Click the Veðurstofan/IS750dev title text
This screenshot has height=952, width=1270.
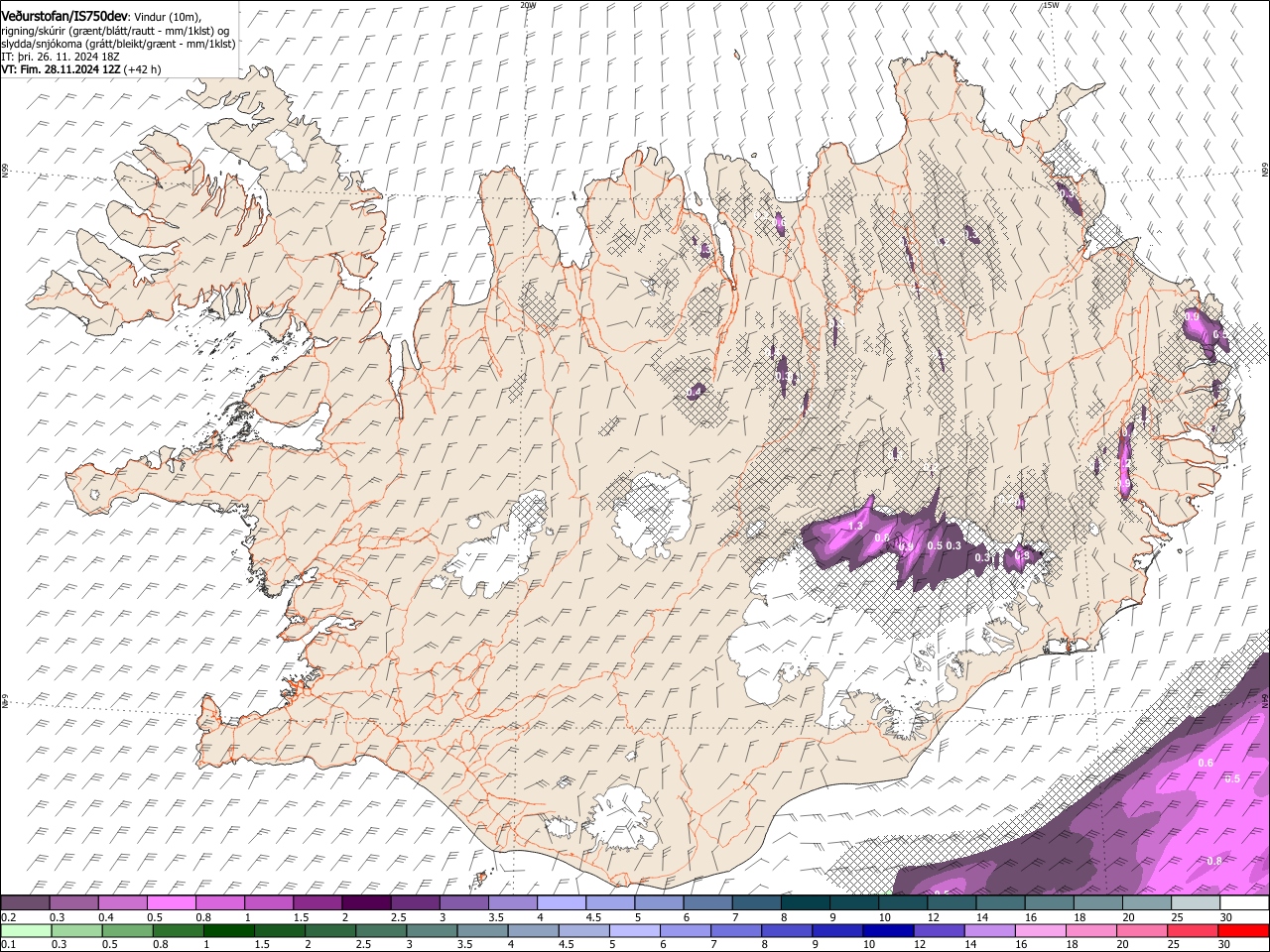64,17
